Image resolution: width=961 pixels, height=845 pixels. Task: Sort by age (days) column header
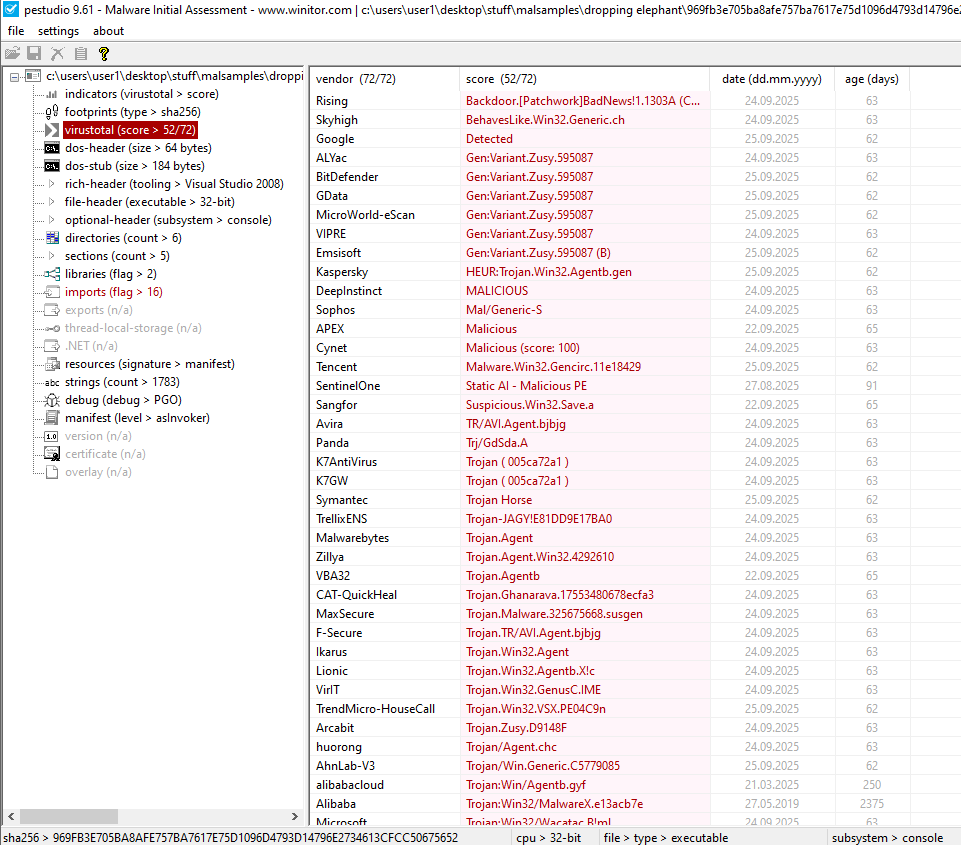point(872,79)
